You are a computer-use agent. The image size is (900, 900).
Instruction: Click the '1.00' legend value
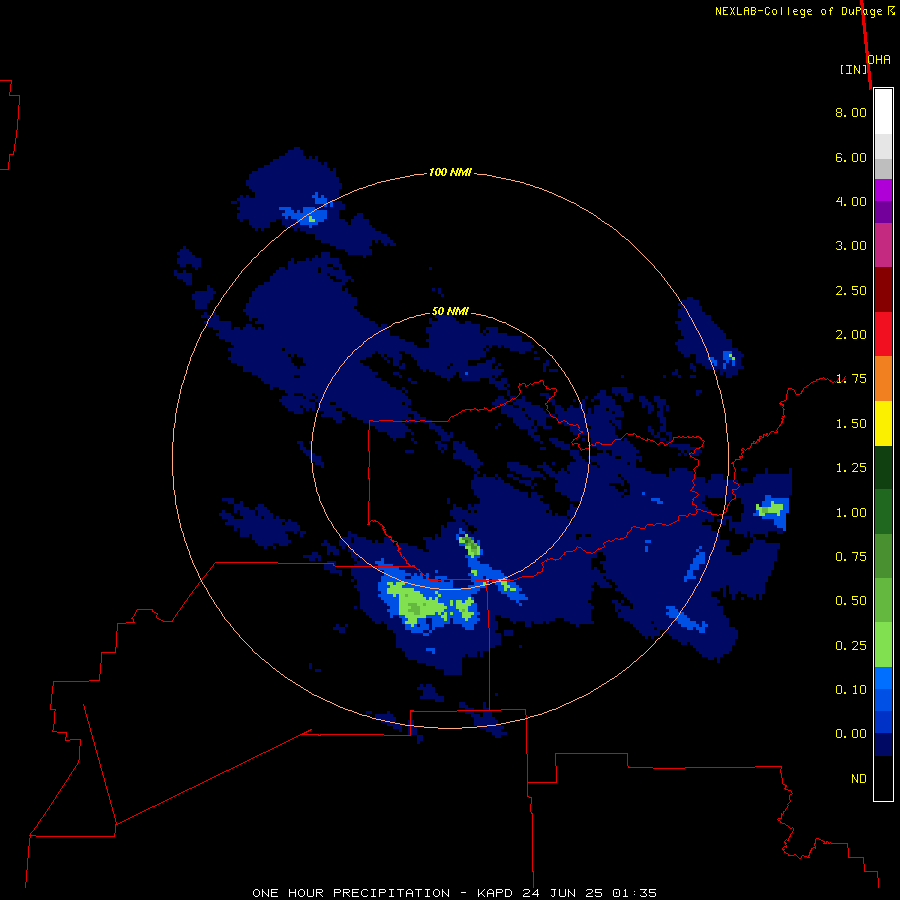point(851,513)
